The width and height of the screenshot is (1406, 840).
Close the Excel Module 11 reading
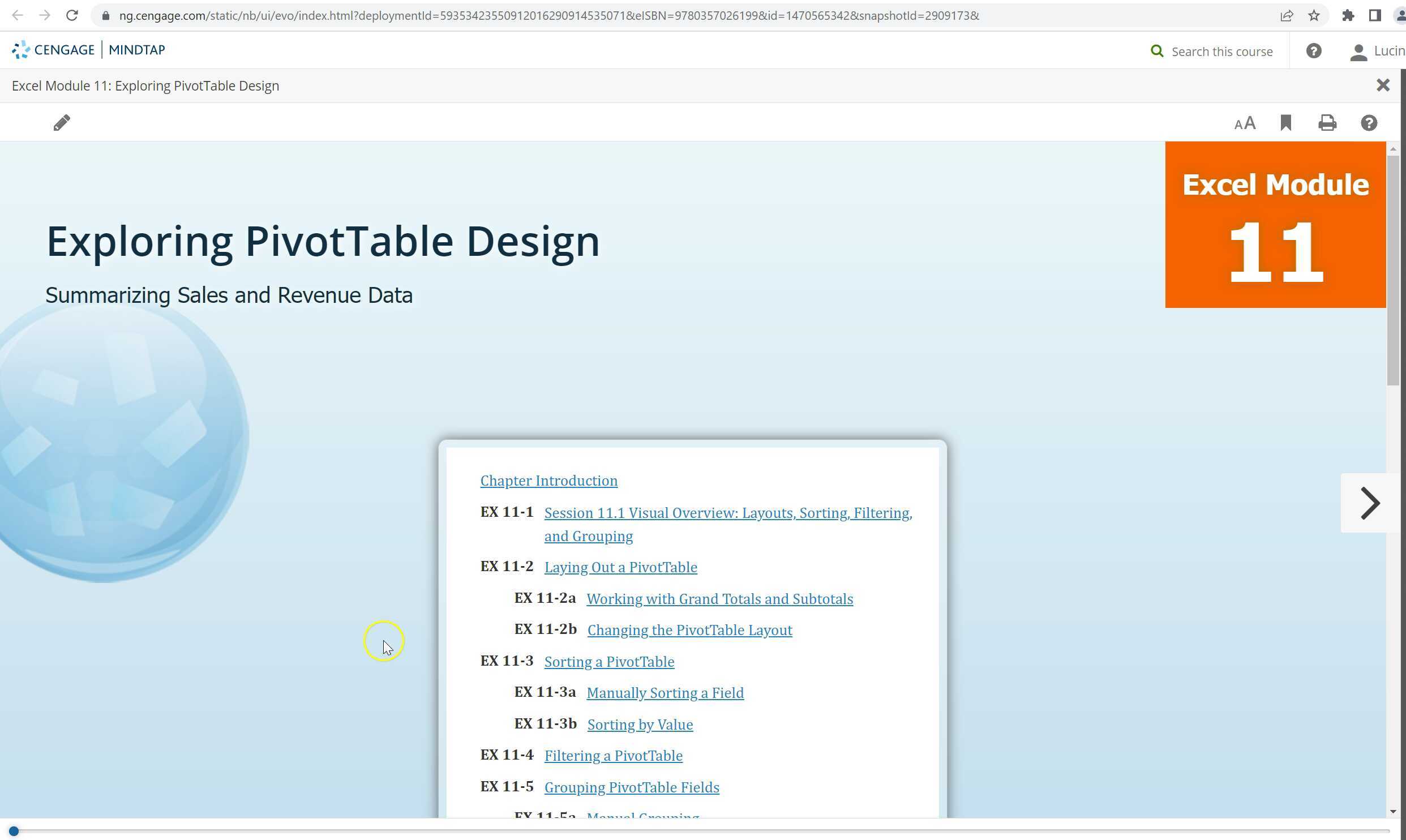click(x=1383, y=85)
